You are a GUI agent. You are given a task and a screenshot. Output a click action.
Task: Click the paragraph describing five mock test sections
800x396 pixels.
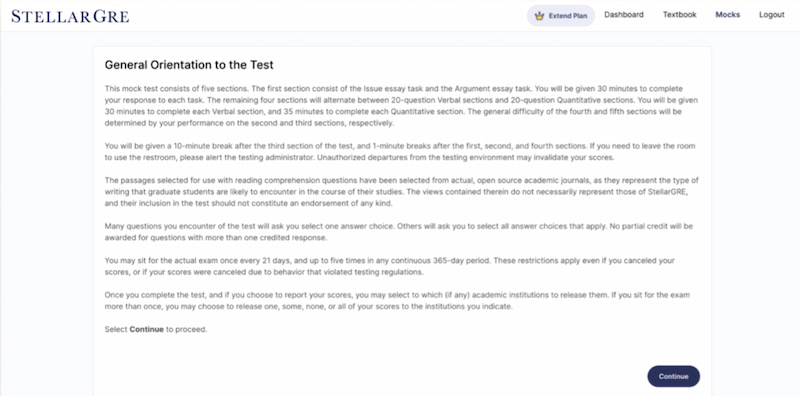click(401, 106)
